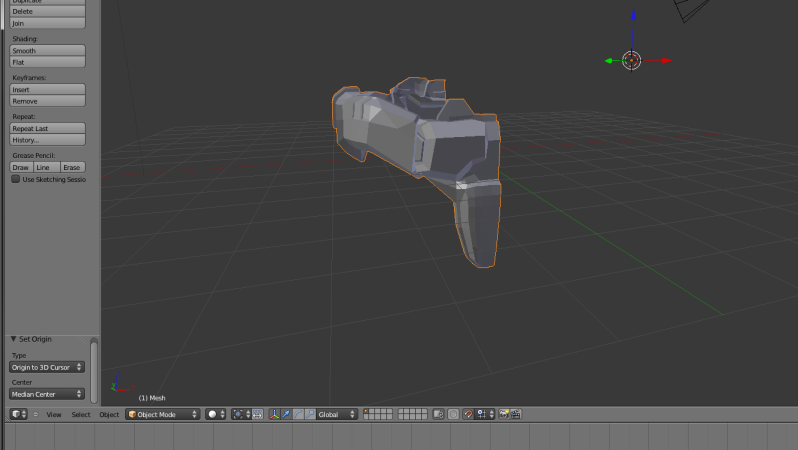
Task: Toggle manipulate center points icon
Action: point(258,414)
